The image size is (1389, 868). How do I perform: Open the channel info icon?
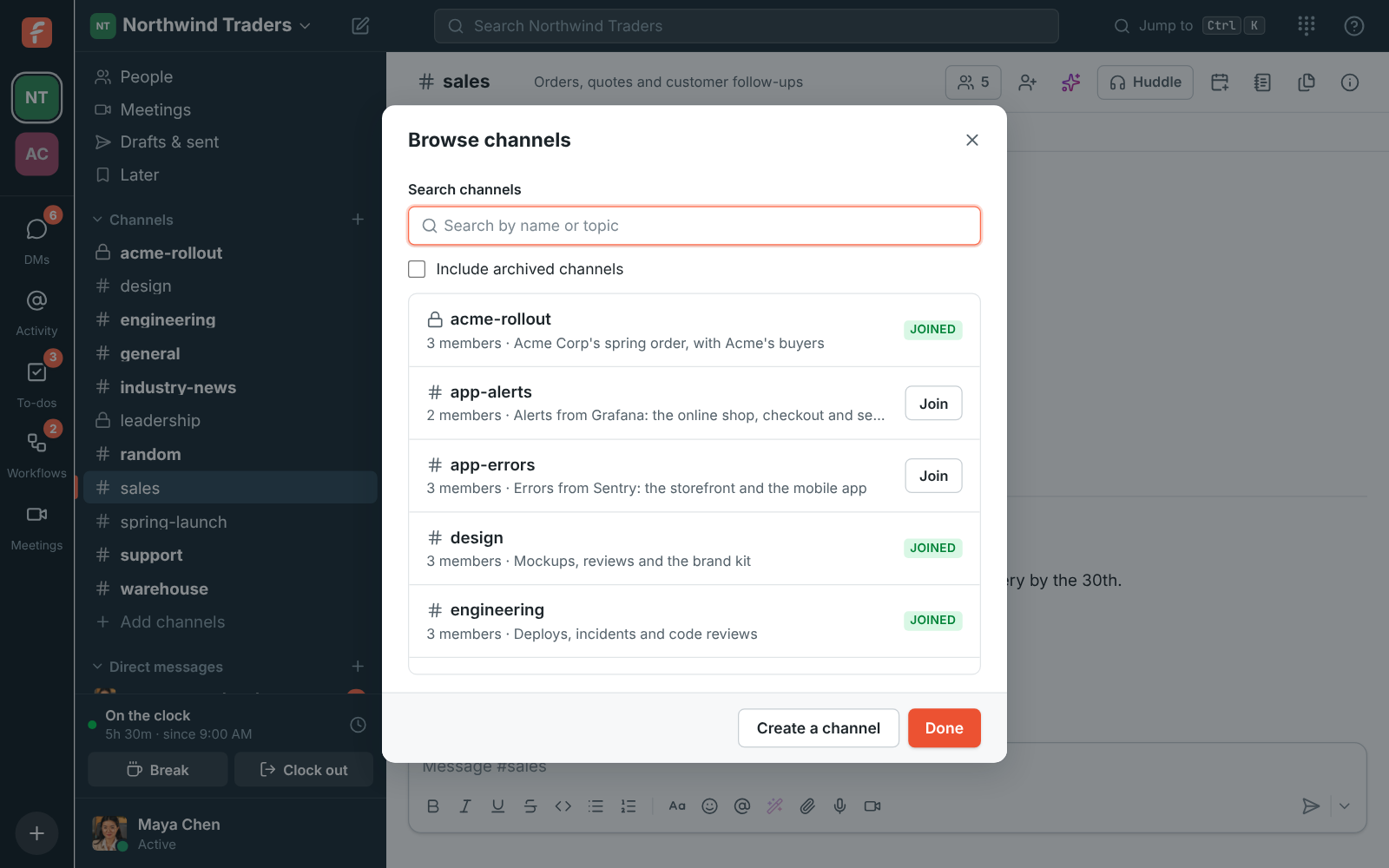coord(1349,82)
